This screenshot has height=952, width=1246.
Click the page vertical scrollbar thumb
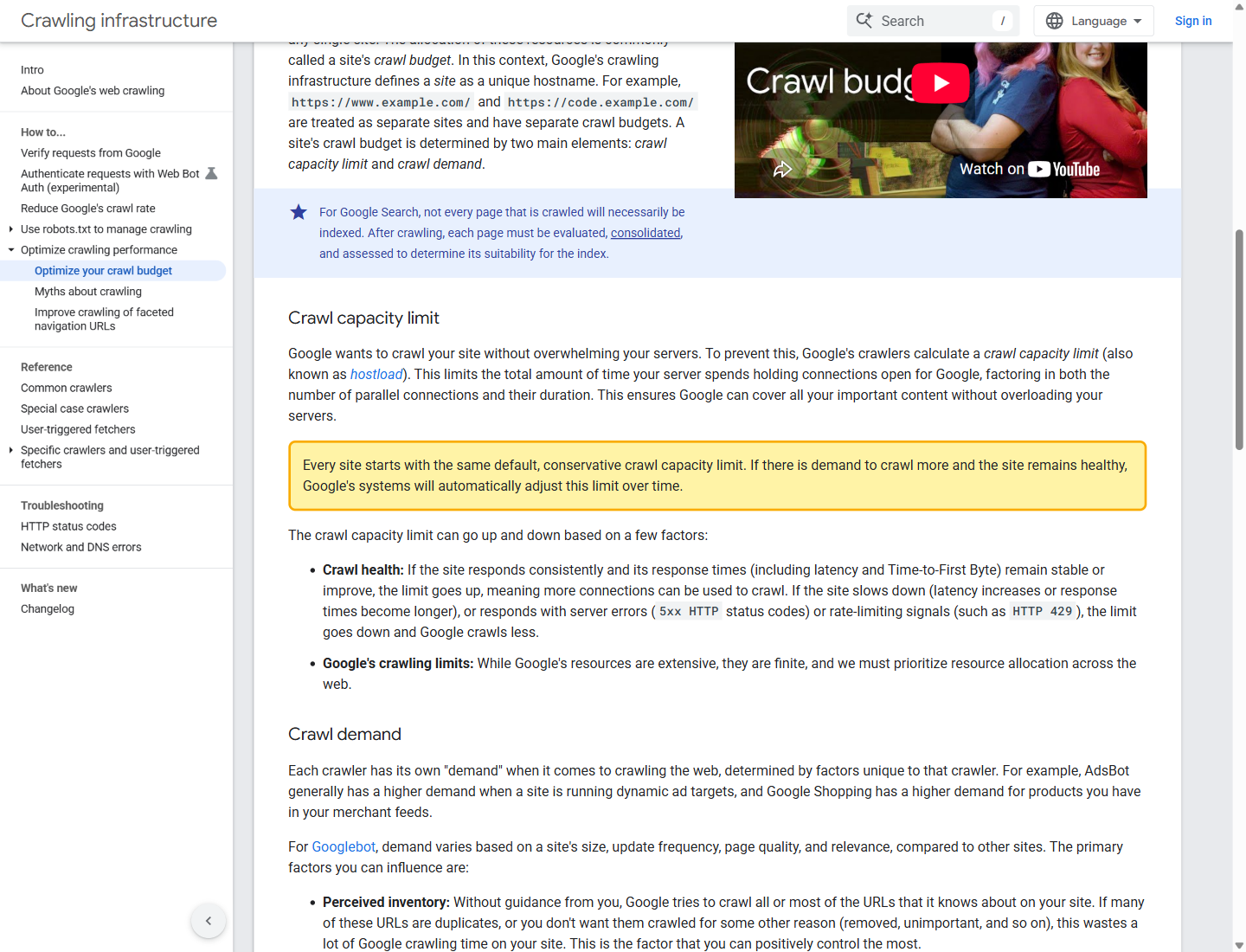1239,339
